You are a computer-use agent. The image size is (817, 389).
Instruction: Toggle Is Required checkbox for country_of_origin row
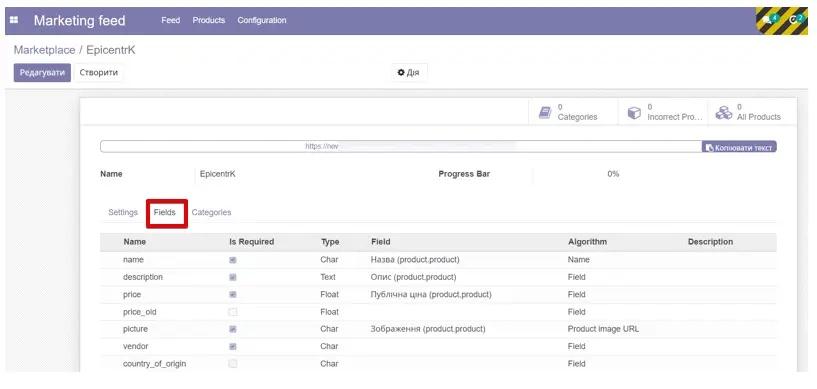[233, 363]
